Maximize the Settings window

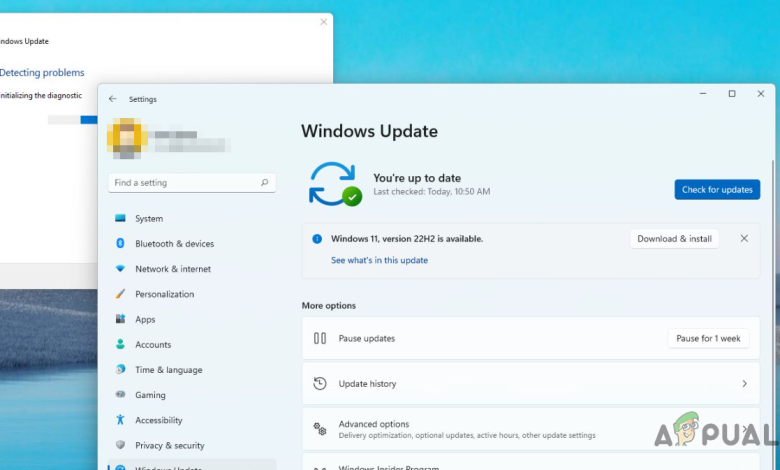coord(732,94)
